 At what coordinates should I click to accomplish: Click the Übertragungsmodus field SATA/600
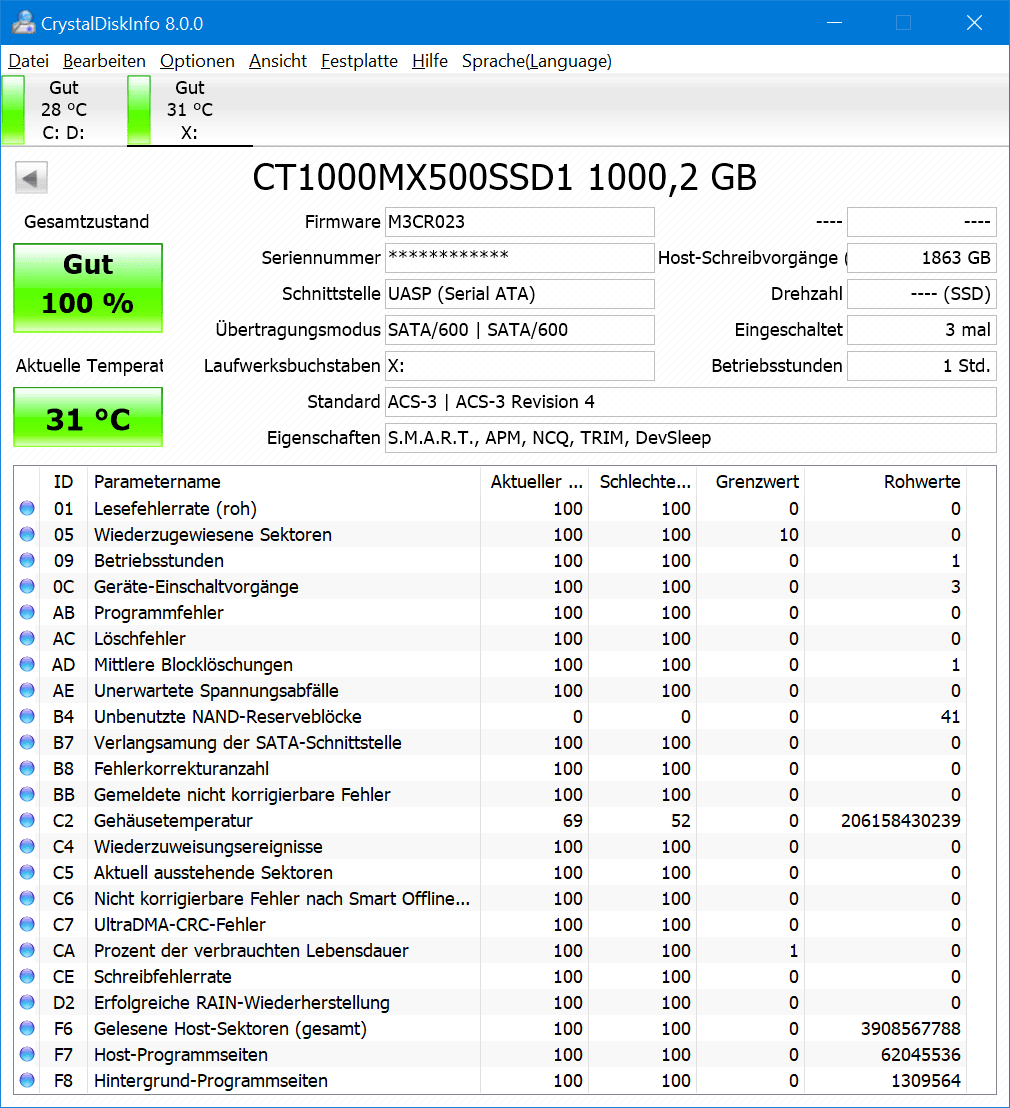coord(519,330)
